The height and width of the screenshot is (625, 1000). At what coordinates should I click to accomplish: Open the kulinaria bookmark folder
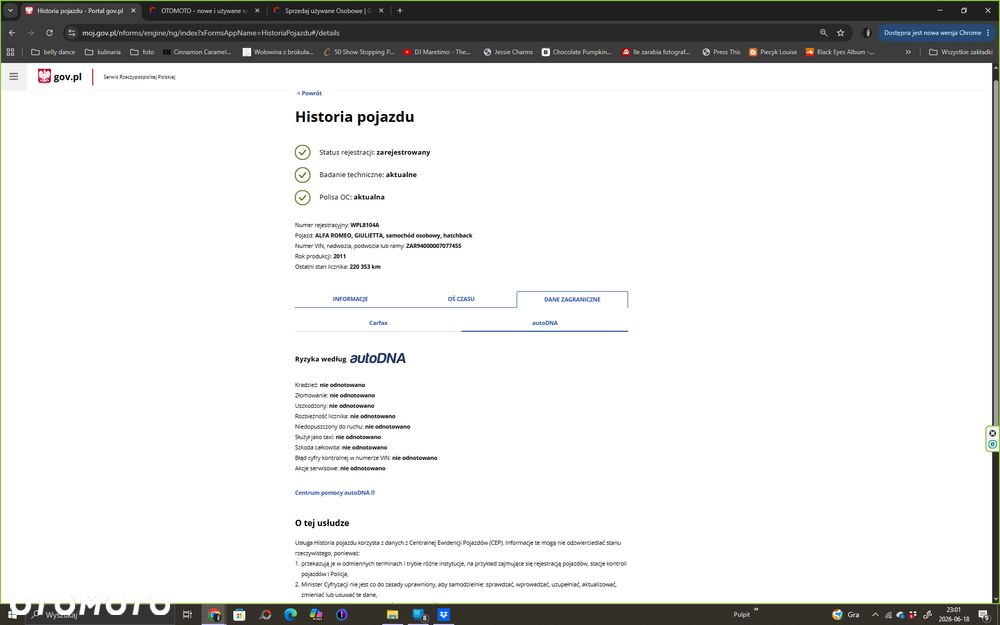pyautogui.click(x=103, y=52)
